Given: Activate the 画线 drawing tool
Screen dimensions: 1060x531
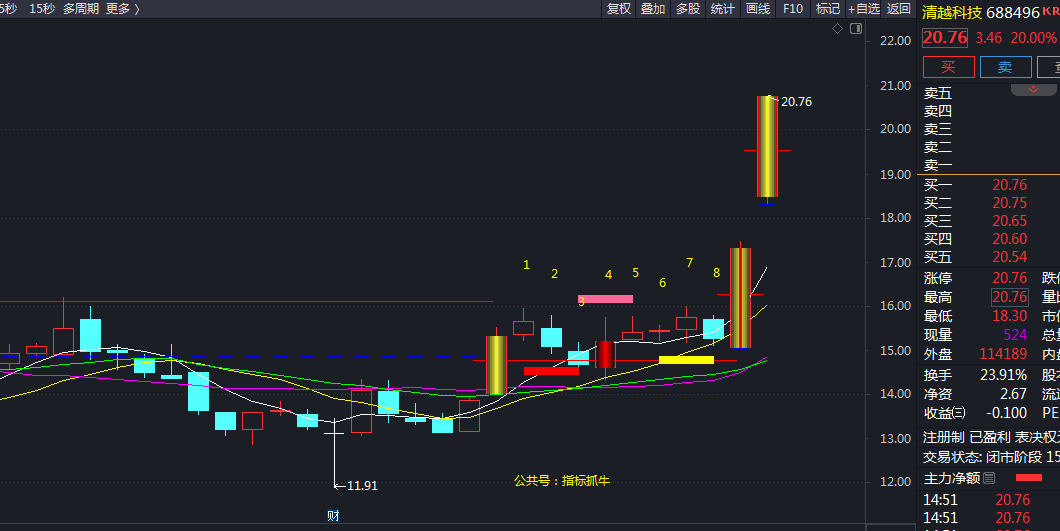Looking at the screenshot, I should pyautogui.click(x=758, y=9).
